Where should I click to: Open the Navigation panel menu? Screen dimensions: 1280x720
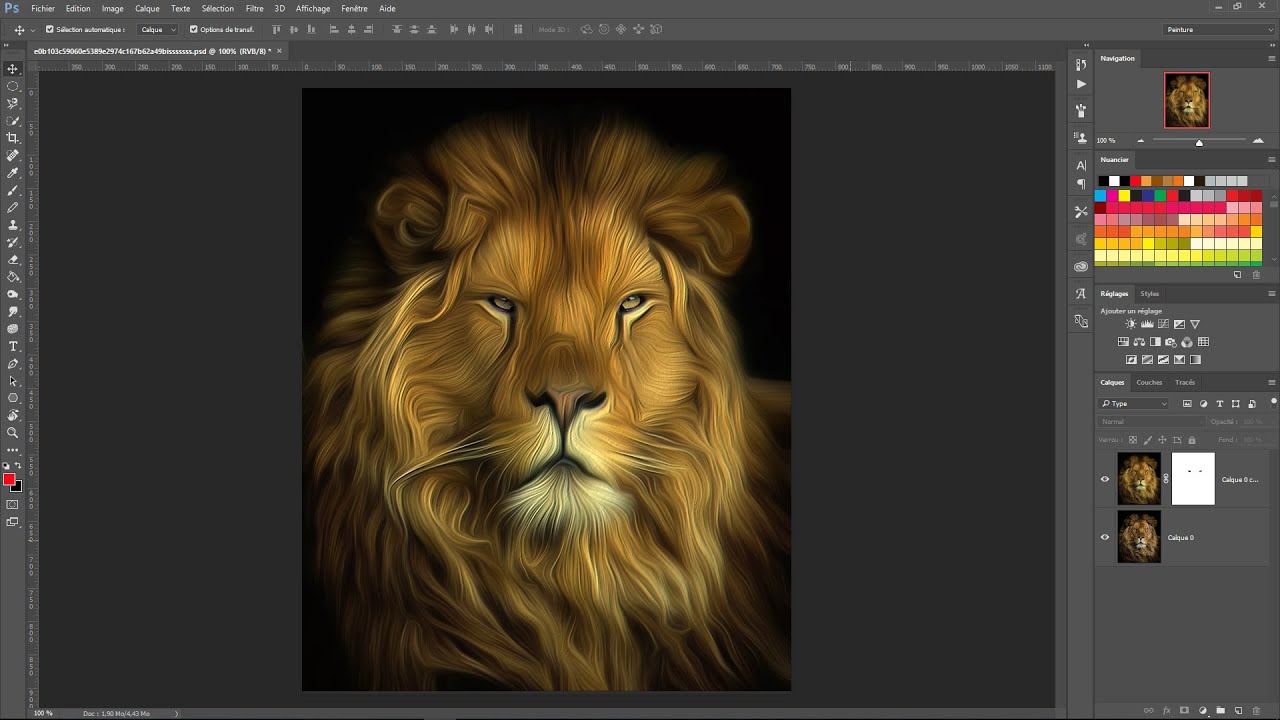(x=1272, y=59)
